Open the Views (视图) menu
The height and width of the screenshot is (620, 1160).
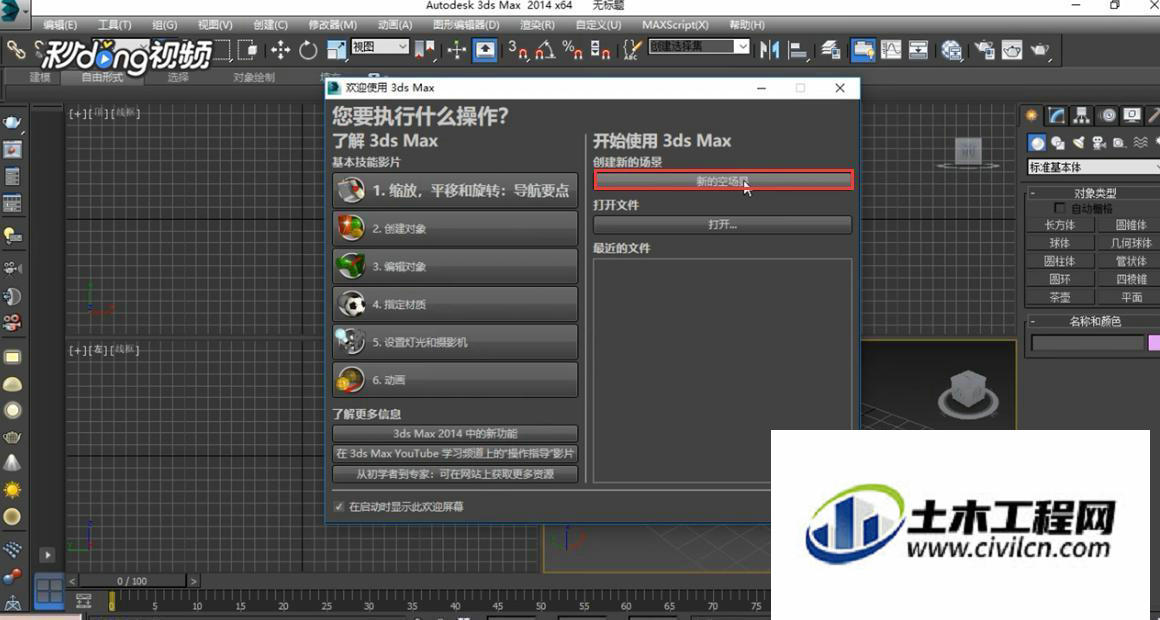(215, 24)
